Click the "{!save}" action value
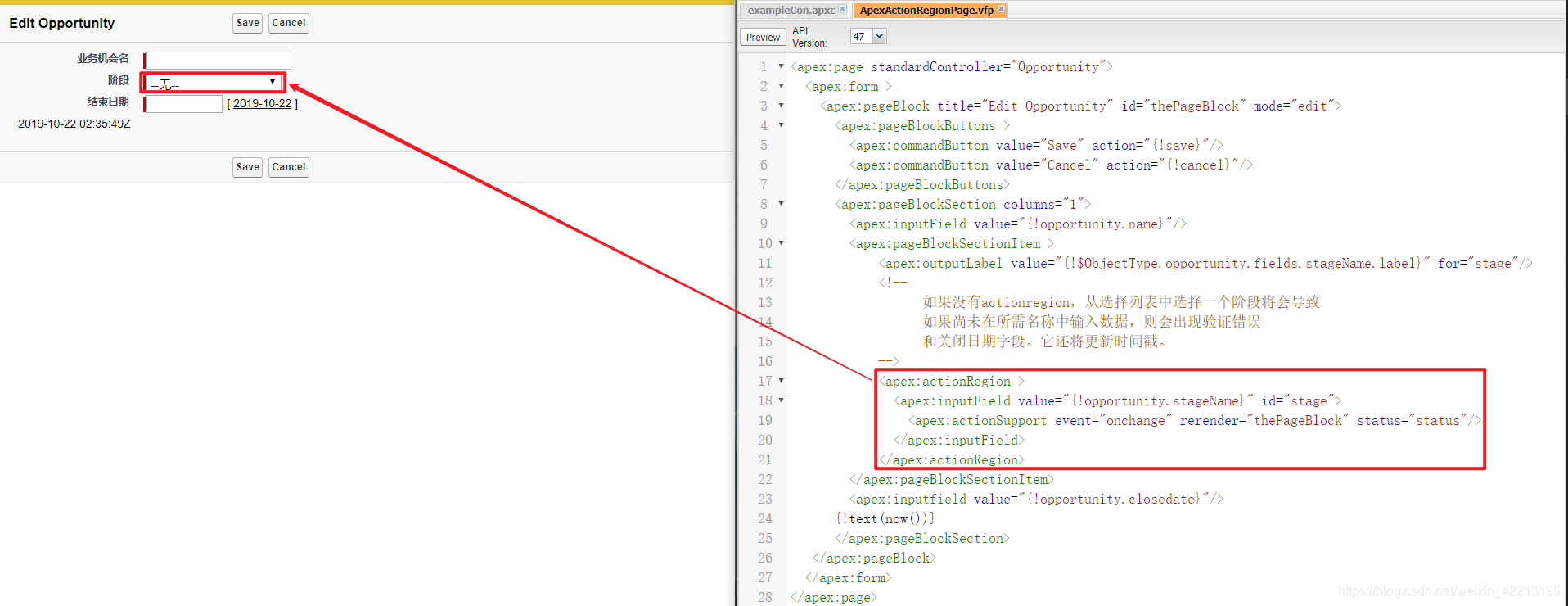This screenshot has height=606, width=1568. (x=1176, y=145)
